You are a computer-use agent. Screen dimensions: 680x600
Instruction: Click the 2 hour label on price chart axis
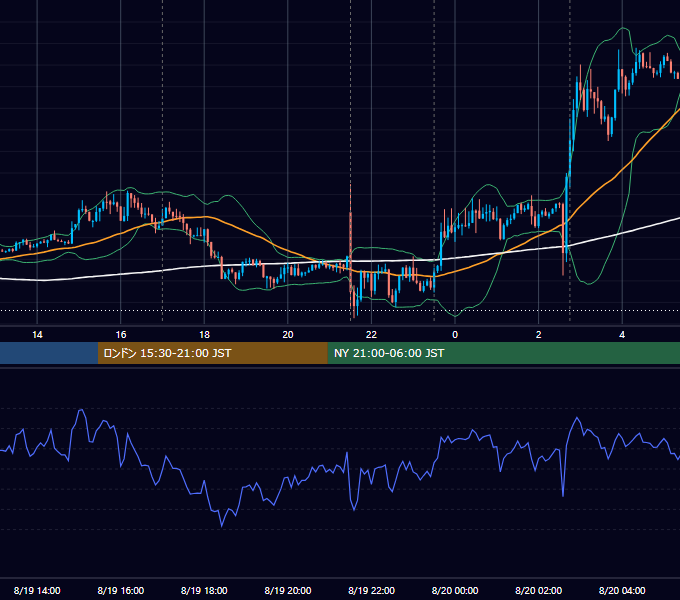(x=538, y=335)
